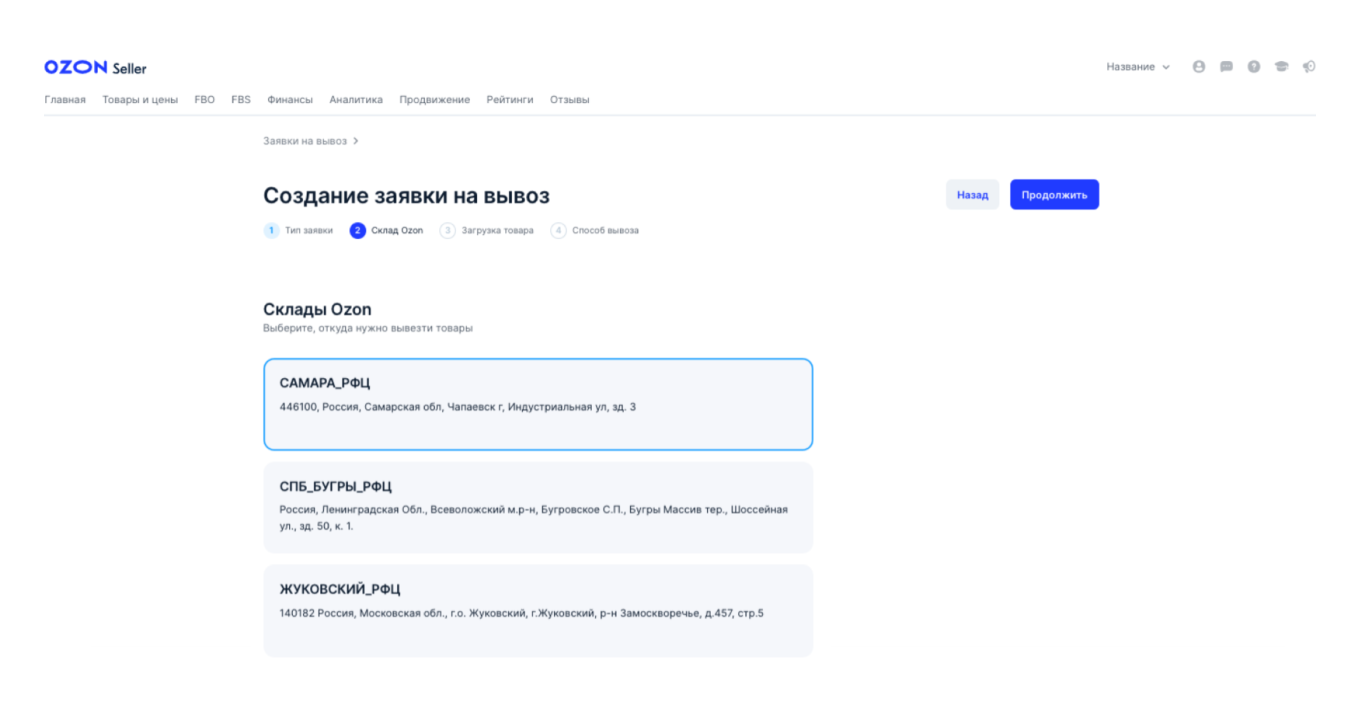Select the САМАРА_РФЦ warehouse card
1360x723 pixels.
pyautogui.click(x=538, y=404)
